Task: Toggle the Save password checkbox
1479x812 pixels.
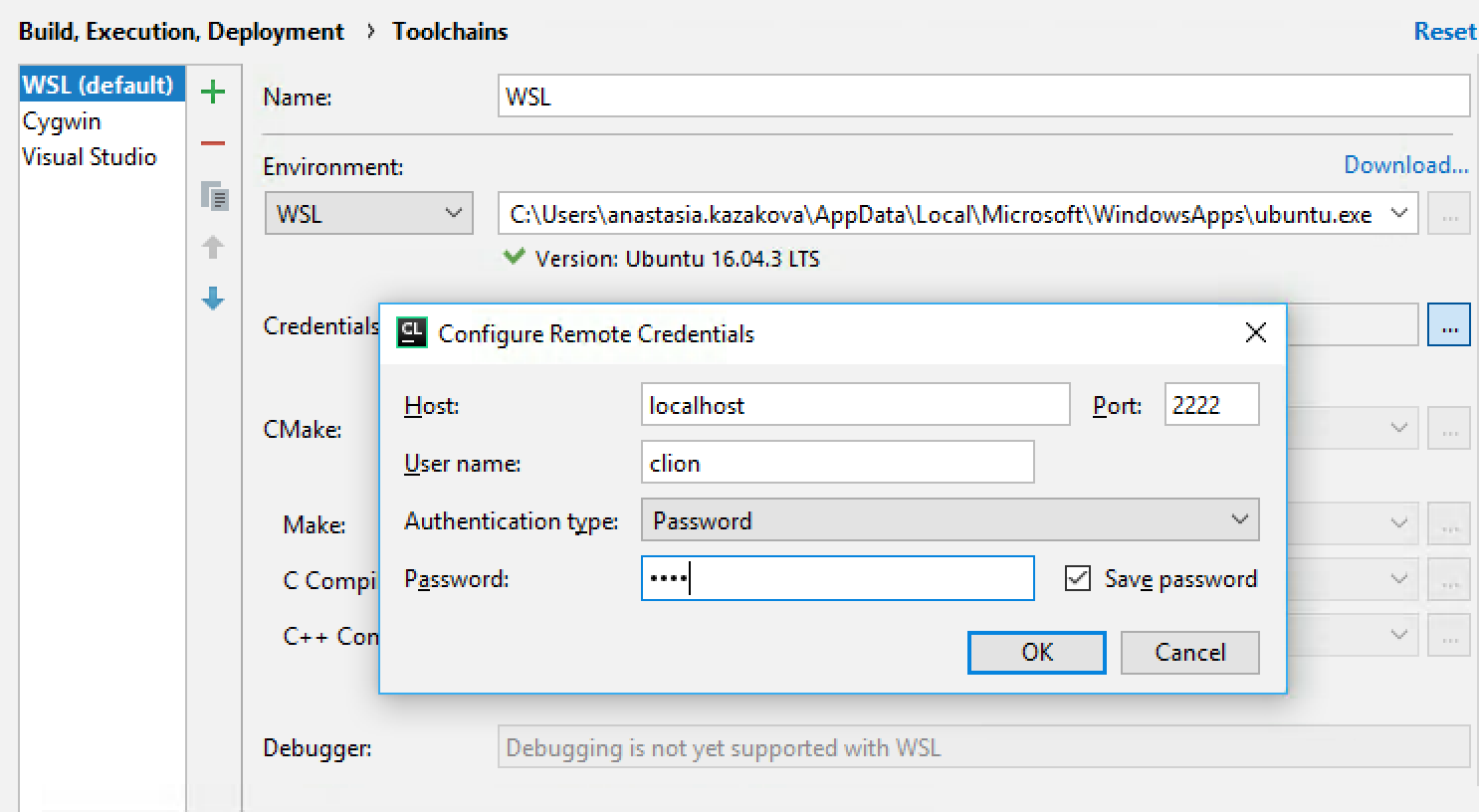Action: pyautogui.click(x=1078, y=578)
